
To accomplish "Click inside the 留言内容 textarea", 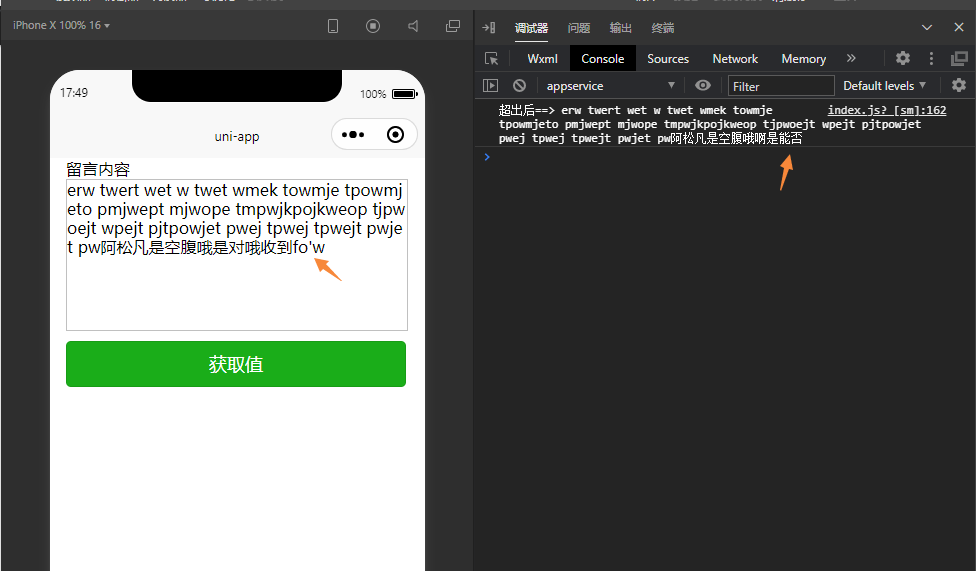I will click(x=237, y=255).
